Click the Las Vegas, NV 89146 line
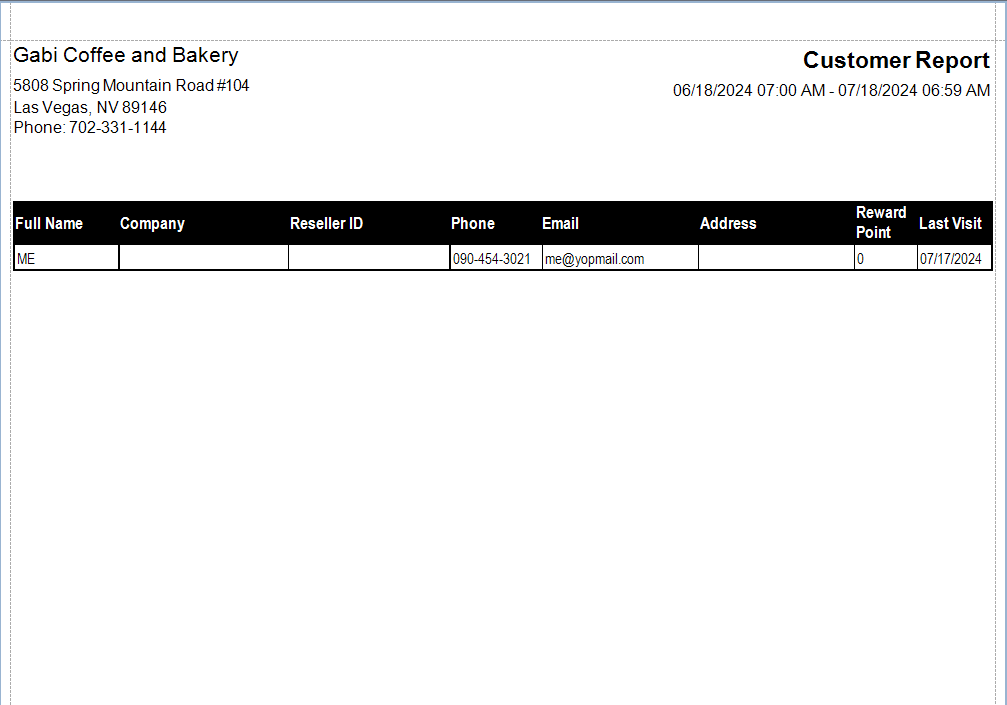Viewport: 1007px width, 705px height. tap(90, 107)
